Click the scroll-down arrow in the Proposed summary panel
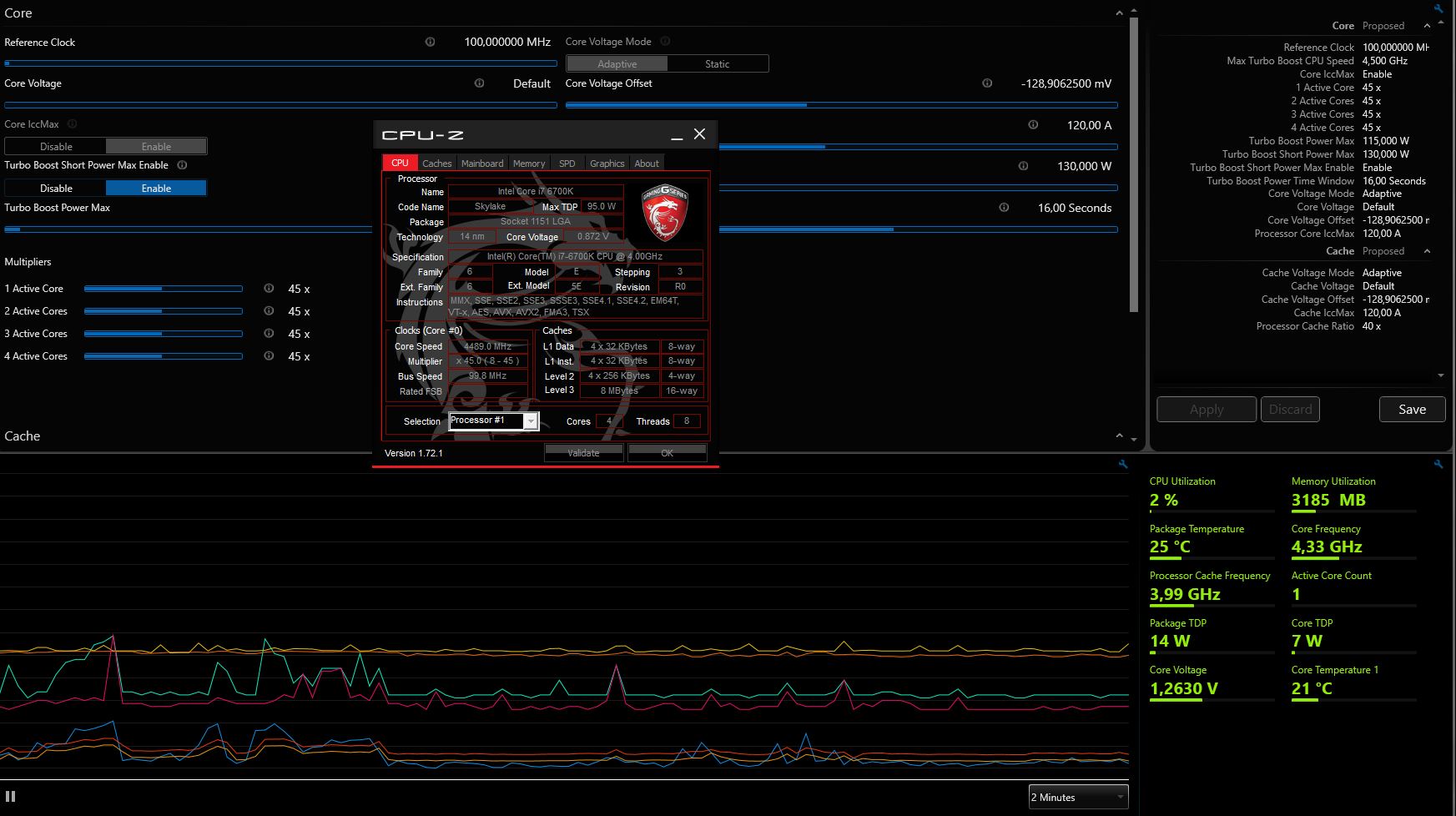The height and width of the screenshot is (816, 1456). 1441,375
